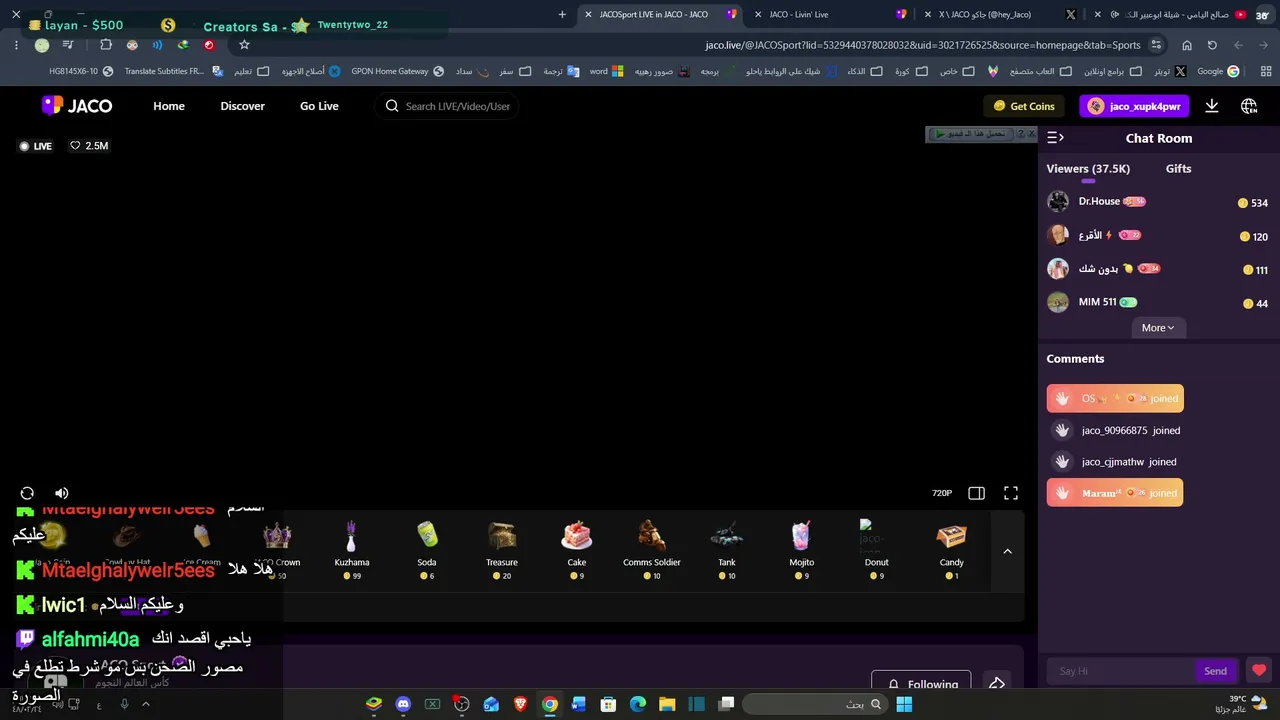
Task: Reload the page in browser toolbar
Action: (x=1212, y=45)
